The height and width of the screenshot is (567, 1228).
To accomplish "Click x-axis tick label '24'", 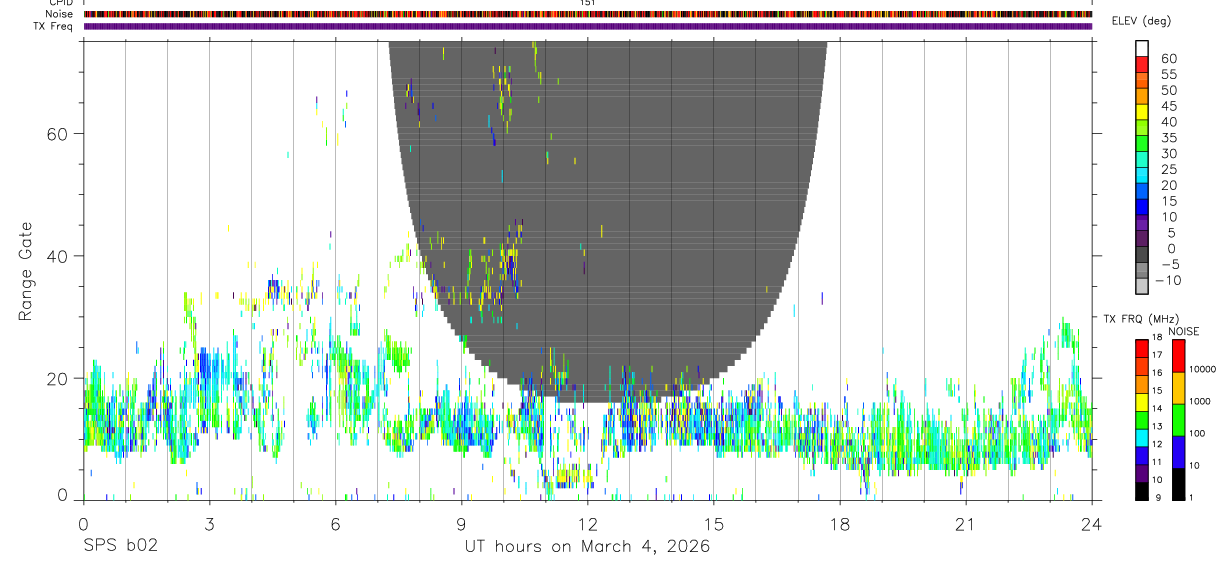I will 1091,524.
